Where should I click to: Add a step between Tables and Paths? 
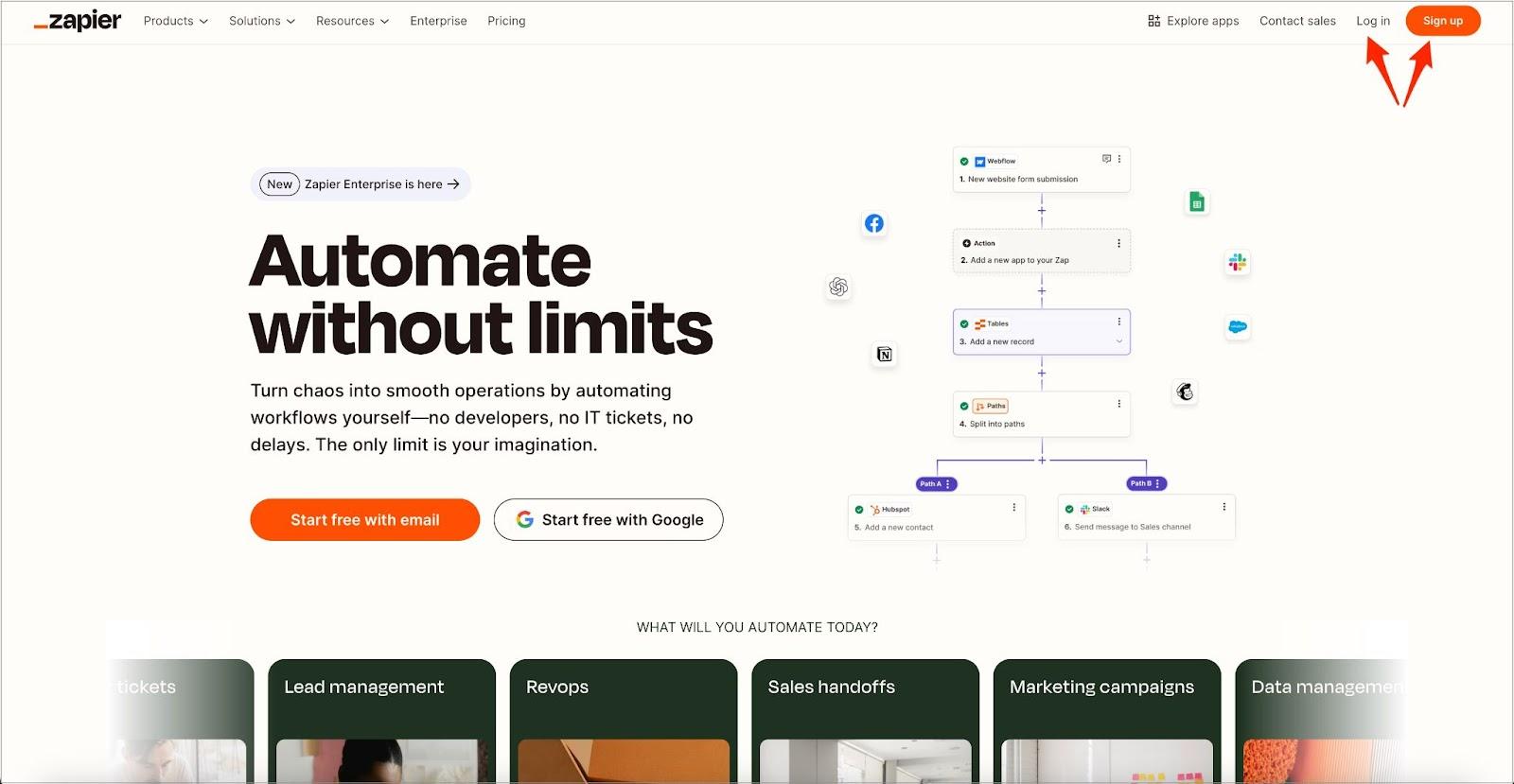(x=1042, y=374)
